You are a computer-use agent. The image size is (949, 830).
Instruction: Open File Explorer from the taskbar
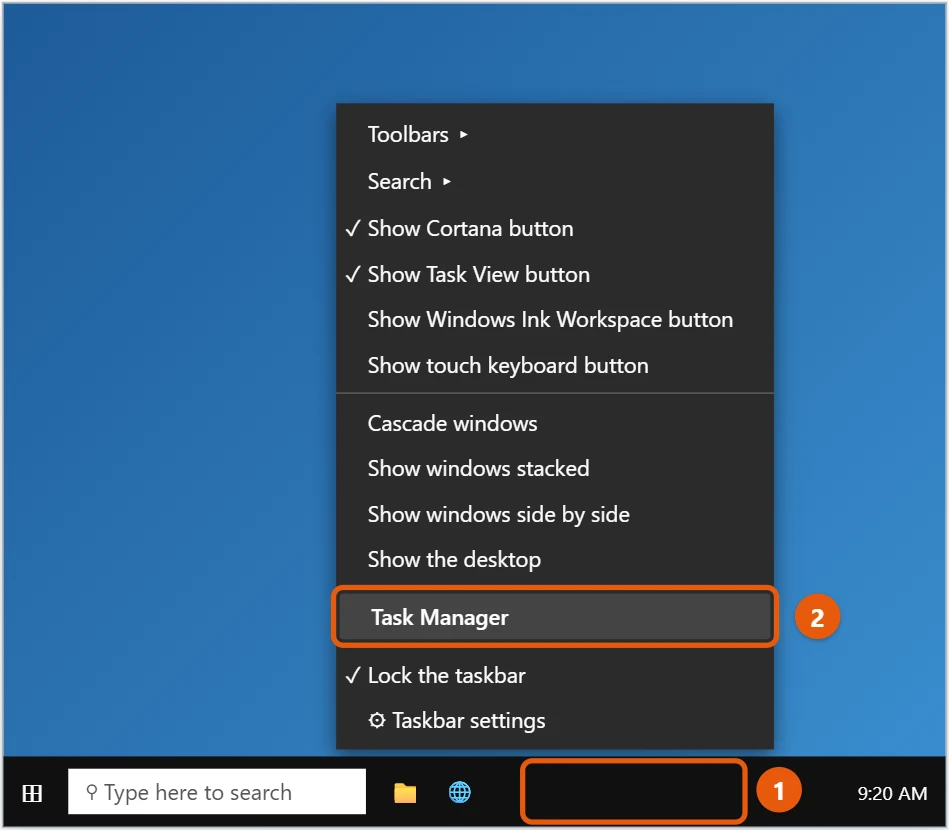pos(405,792)
